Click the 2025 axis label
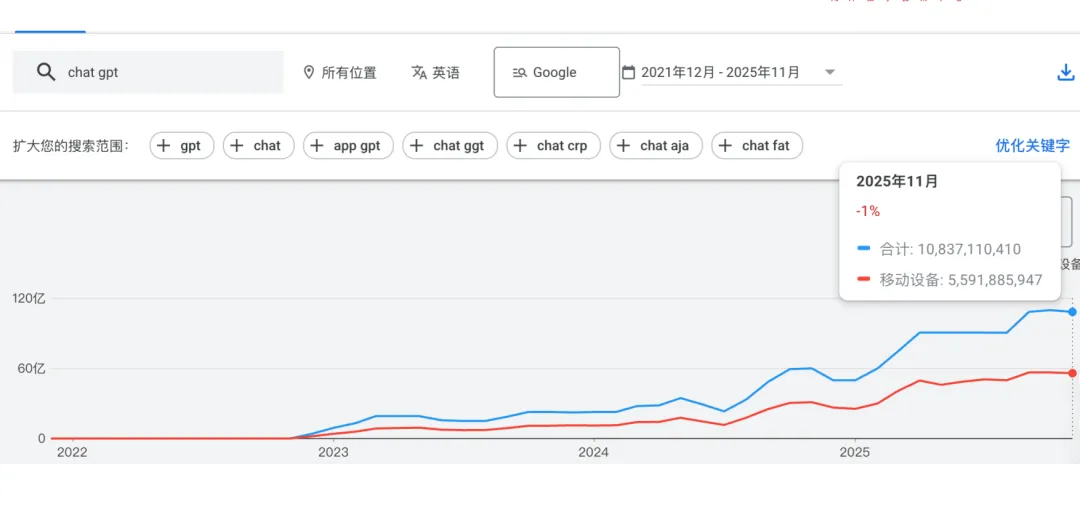 [854, 452]
